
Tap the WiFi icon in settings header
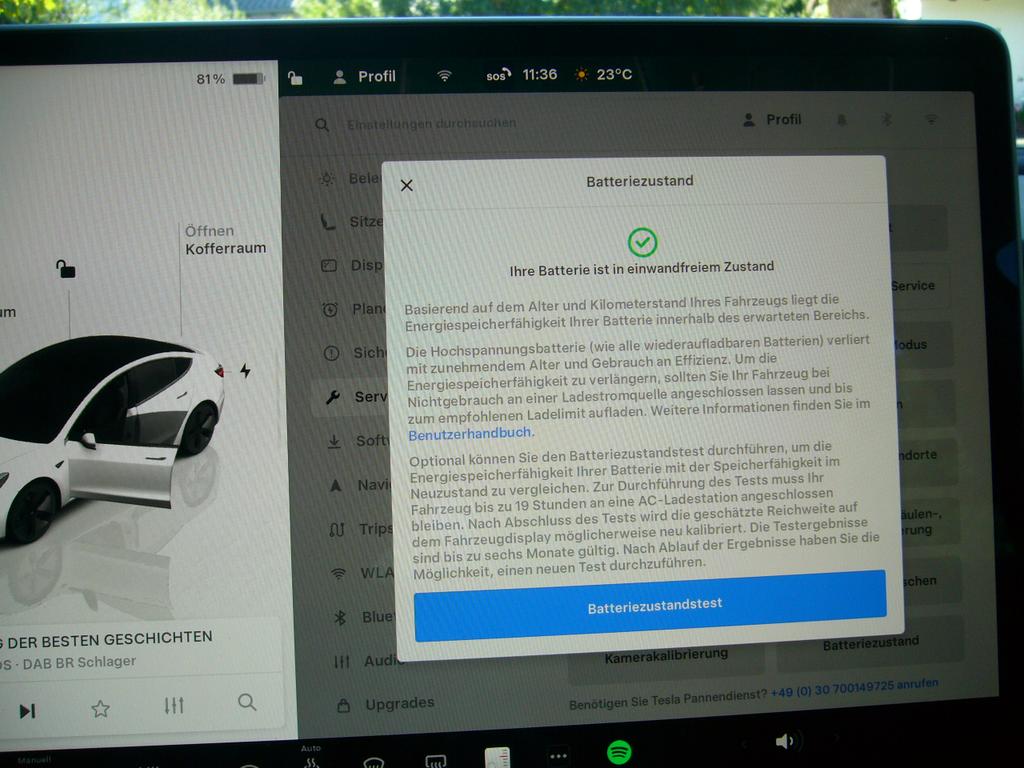coord(931,119)
